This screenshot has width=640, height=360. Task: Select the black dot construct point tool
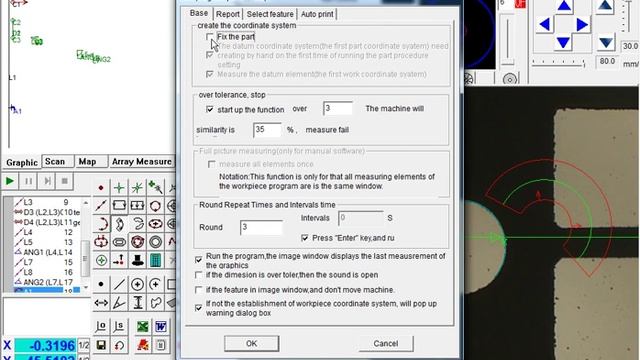coord(101,284)
